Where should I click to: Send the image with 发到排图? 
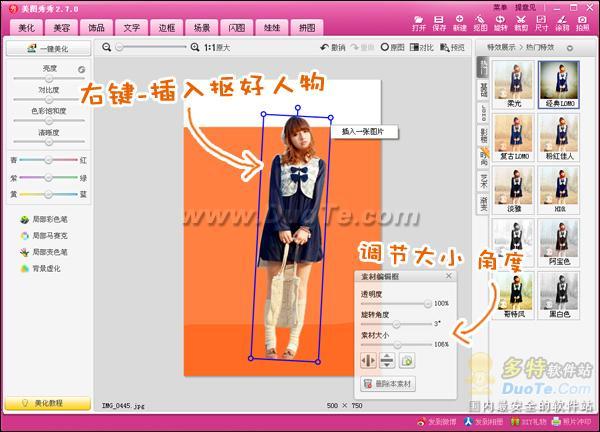(x=484, y=422)
